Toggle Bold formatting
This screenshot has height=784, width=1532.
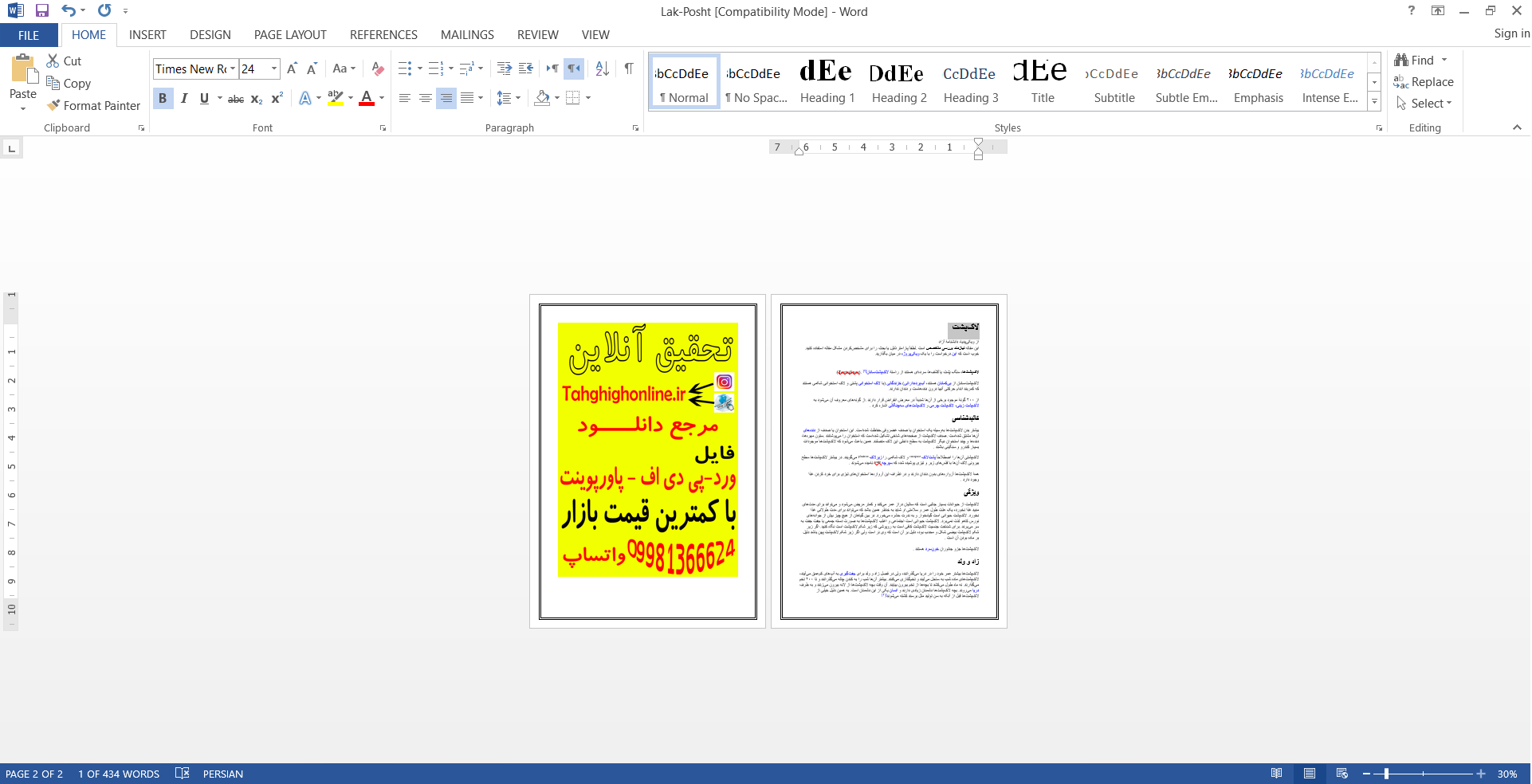click(163, 98)
